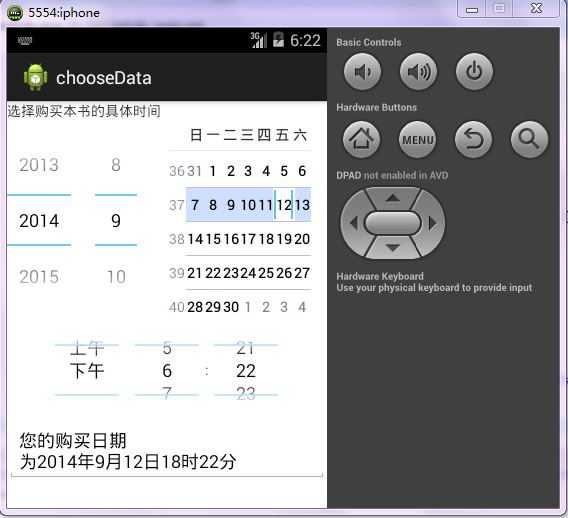568x518 pixels.
Task: Select September 13 on the calendar
Action: pos(302,205)
